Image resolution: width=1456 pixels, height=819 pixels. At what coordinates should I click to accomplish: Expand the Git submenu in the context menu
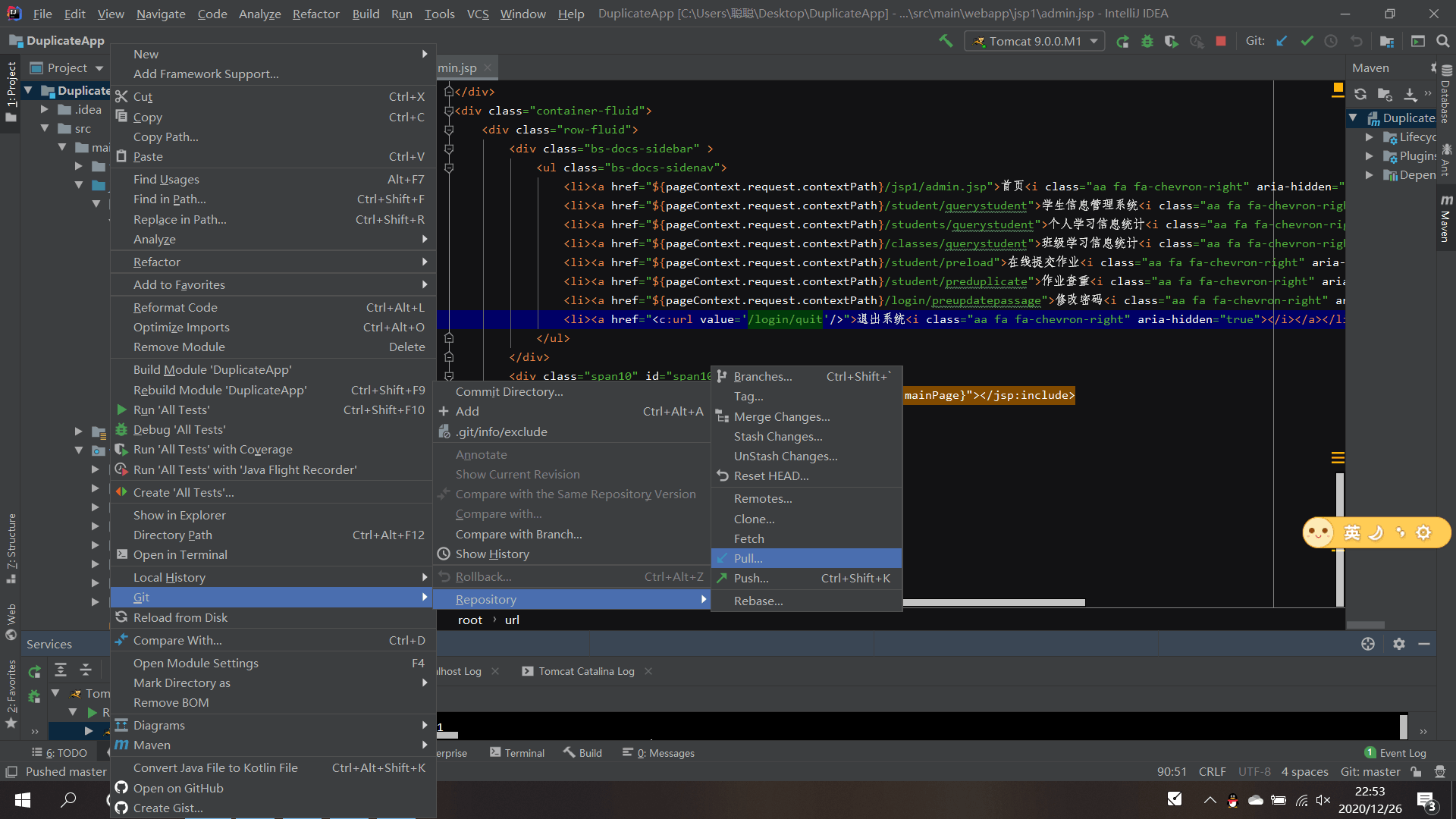[141, 598]
